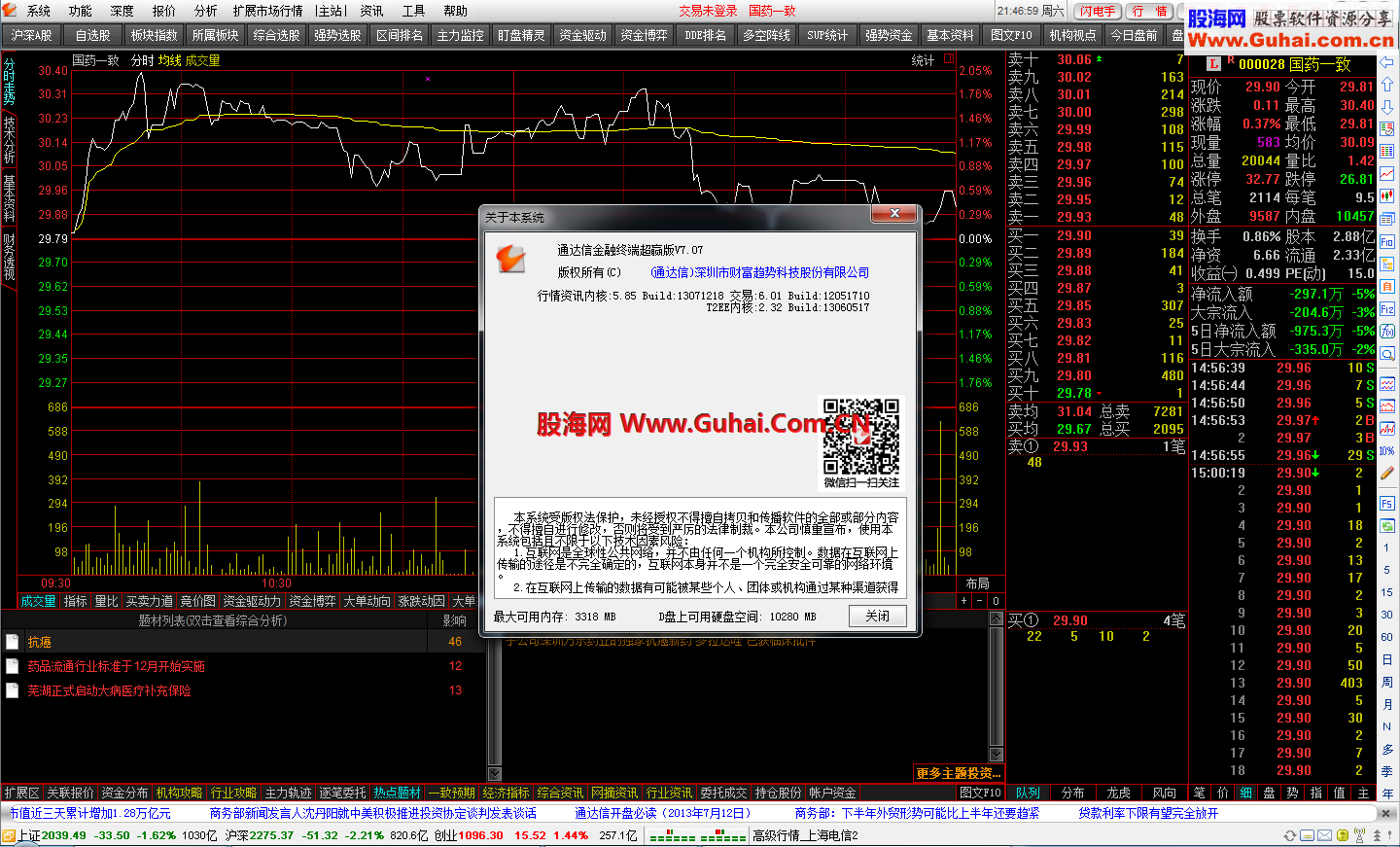
Task: Select the 成交量 indicator tab
Action: [39, 601]
